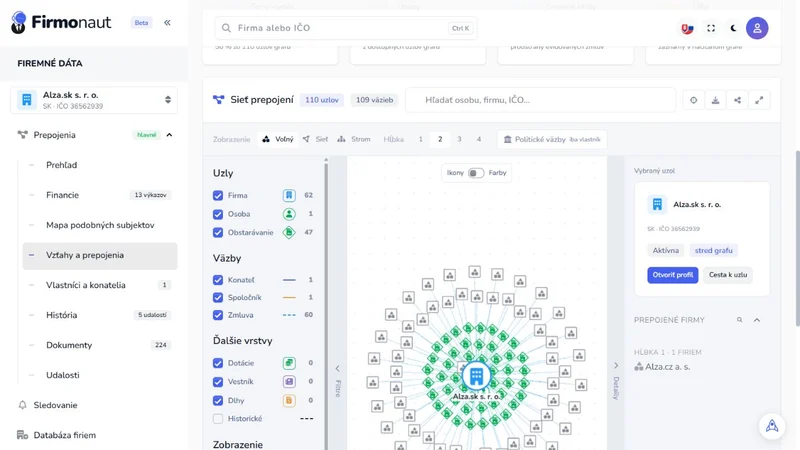The height and width of the screenshot is (450, 800).
Task: Open the Financie sidebar item
Action: pos(100,195)
